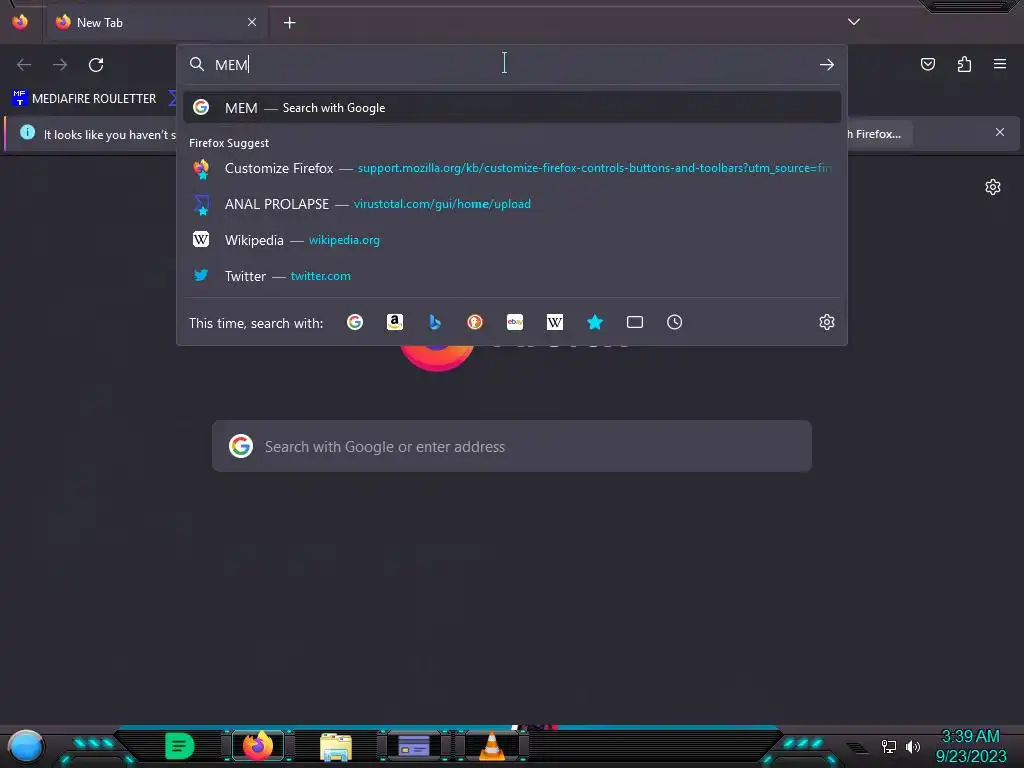This screenshot has height=768, width=1024.
Task: Search this time with Google
Action: 355,322
